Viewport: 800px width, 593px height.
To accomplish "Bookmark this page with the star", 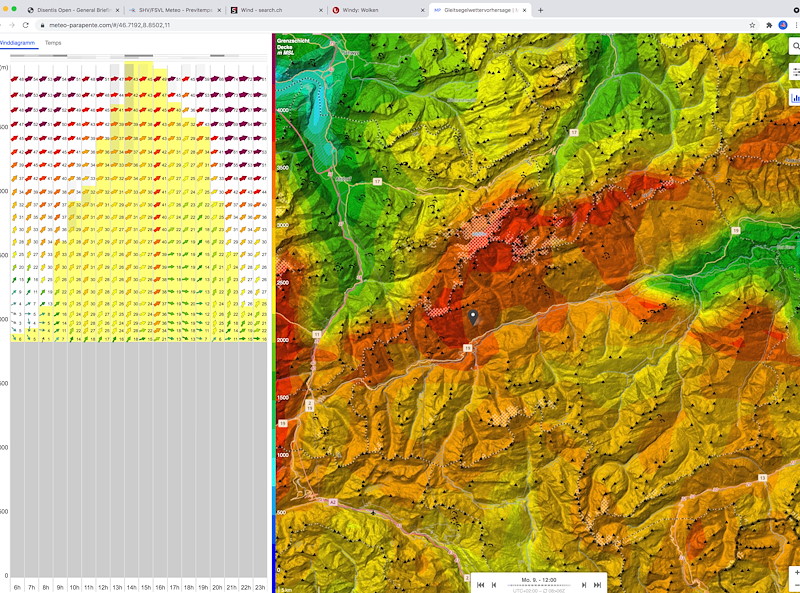I will (x=752, y=25).
